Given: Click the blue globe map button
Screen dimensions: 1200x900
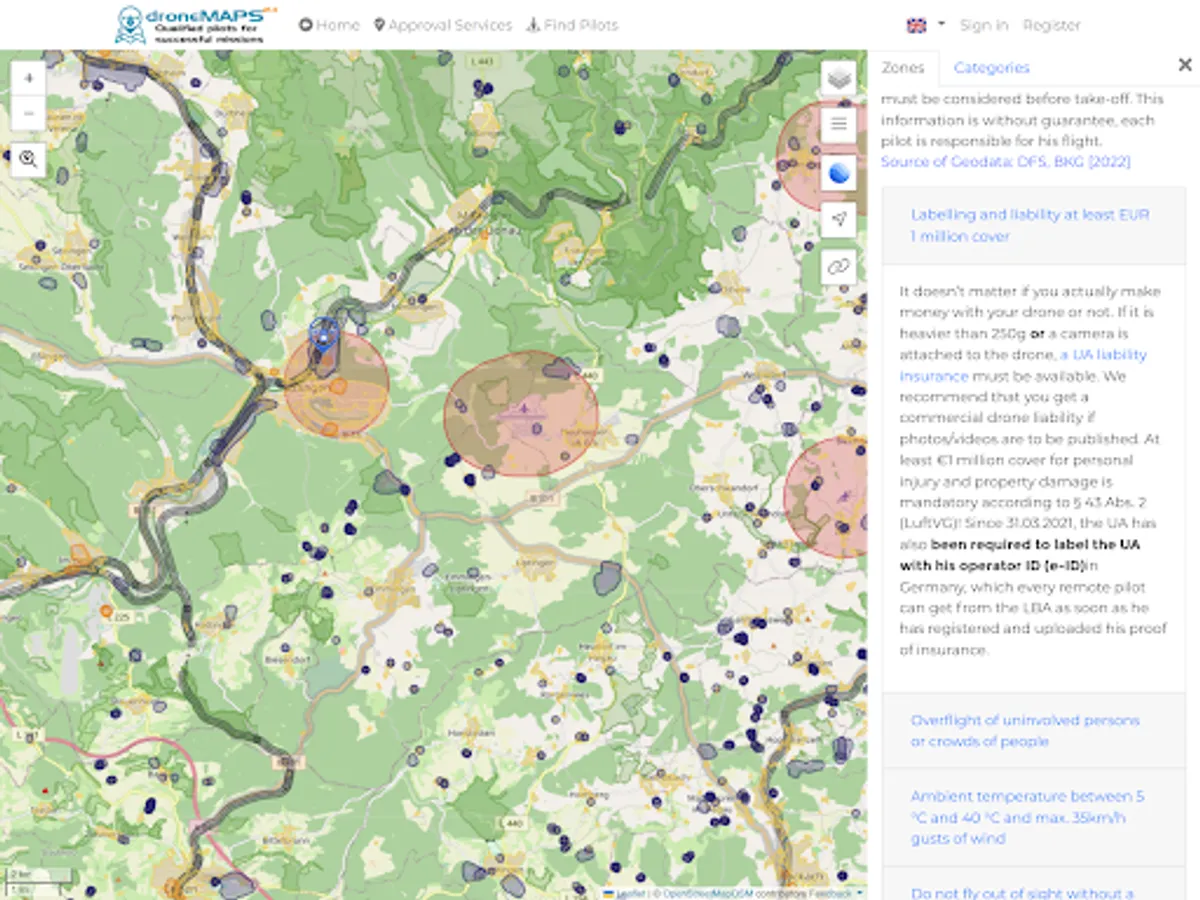Looking at the screenshot, I should 838,172.
